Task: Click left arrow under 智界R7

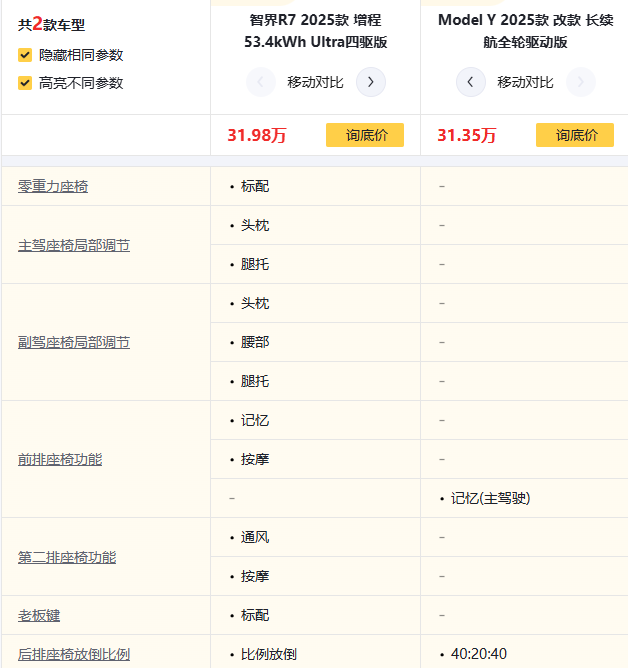Action: tap(260, 82)
